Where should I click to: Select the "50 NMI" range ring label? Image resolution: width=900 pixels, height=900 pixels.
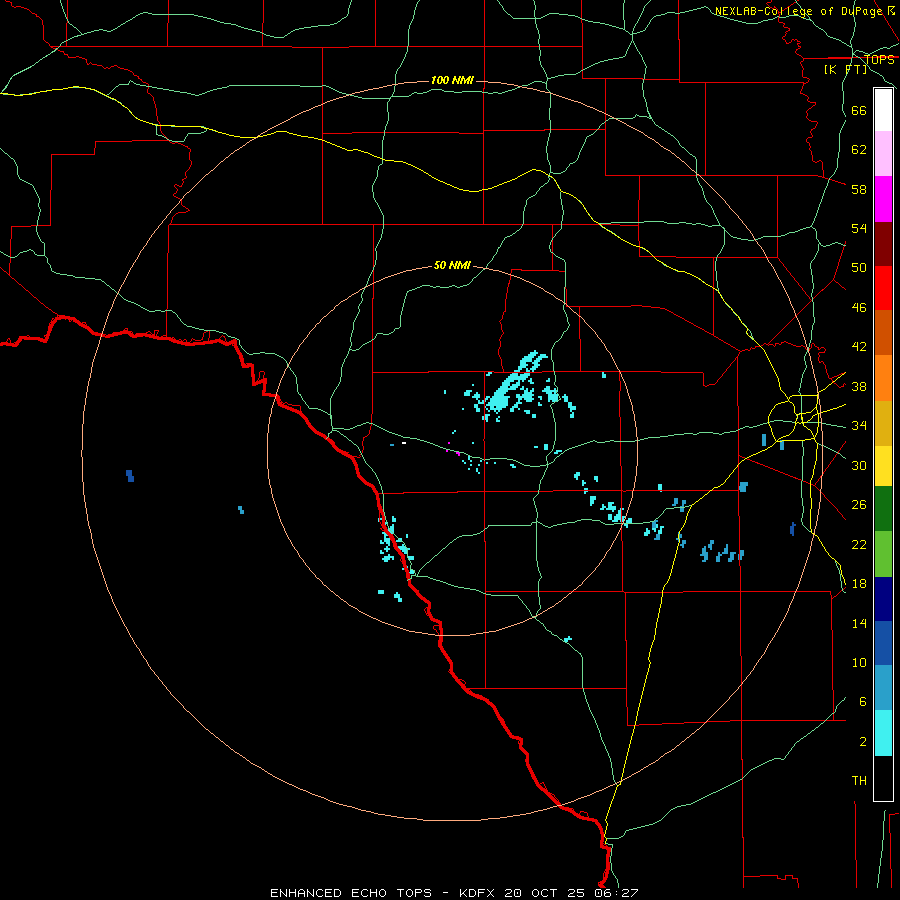click(452, 265)
